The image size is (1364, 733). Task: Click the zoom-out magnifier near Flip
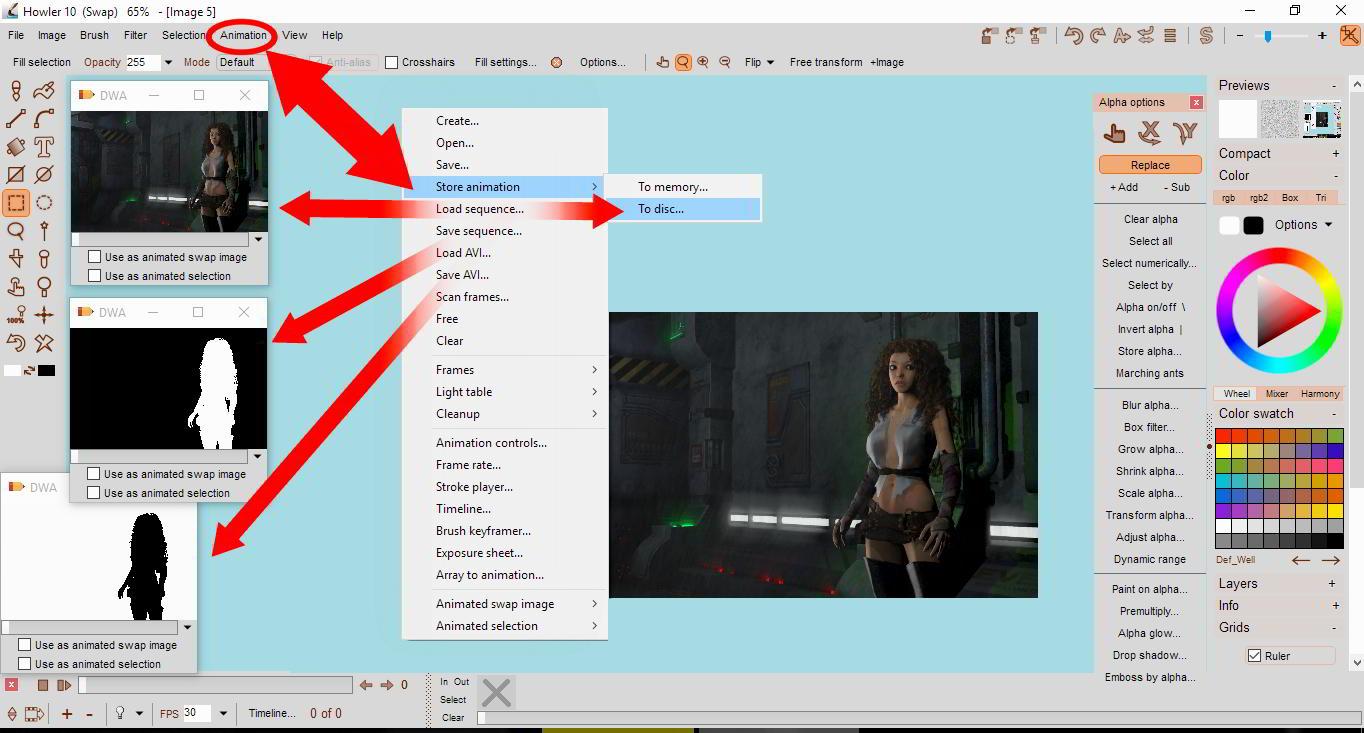pyautogui.click(x=725, y=62)
